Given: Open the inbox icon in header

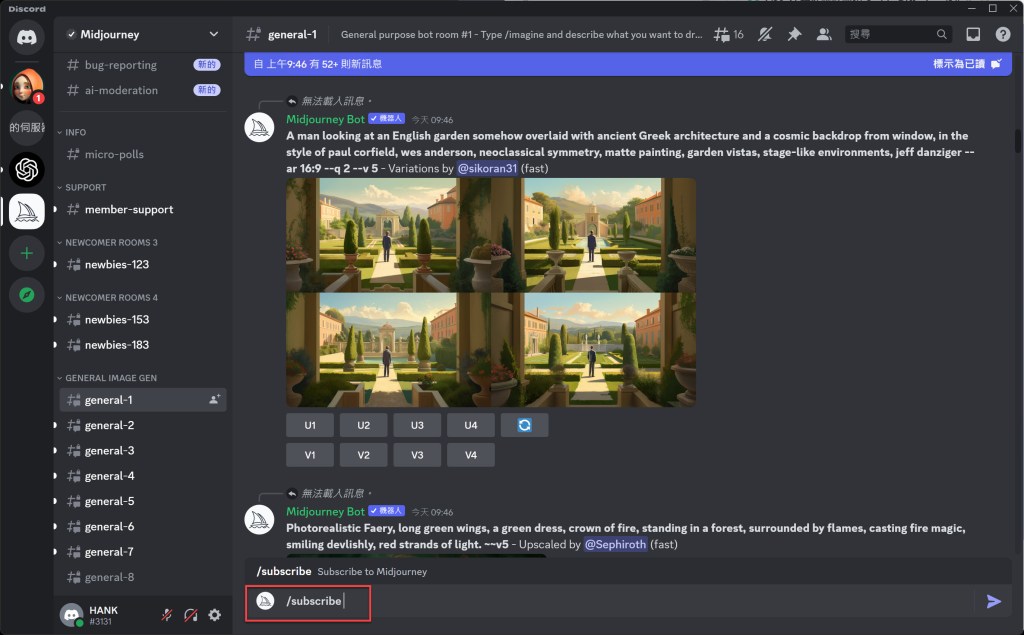Looking at the screenshot, I should coord(973,34).
